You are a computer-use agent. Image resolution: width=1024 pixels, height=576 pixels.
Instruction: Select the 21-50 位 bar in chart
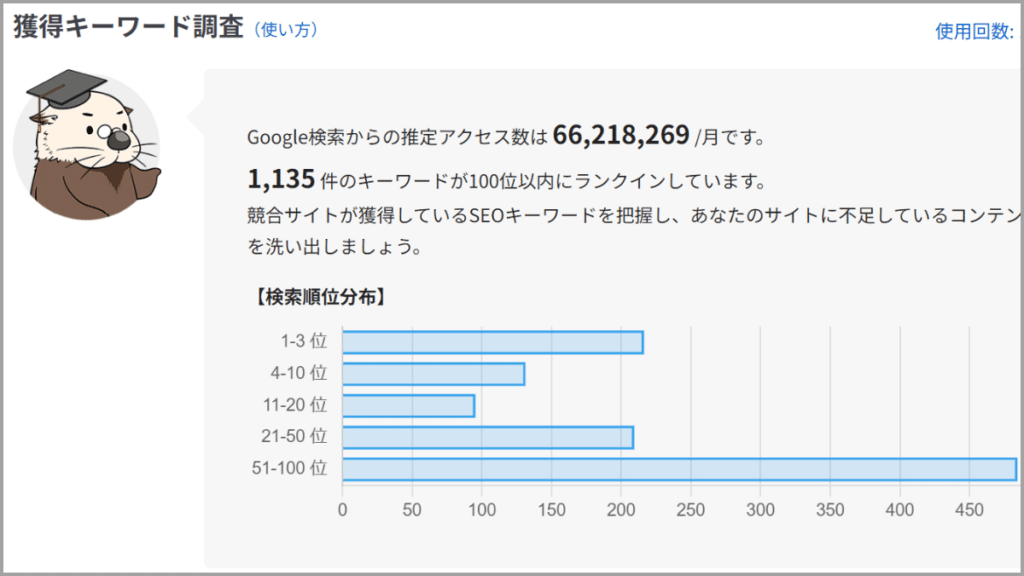[487, 437]
